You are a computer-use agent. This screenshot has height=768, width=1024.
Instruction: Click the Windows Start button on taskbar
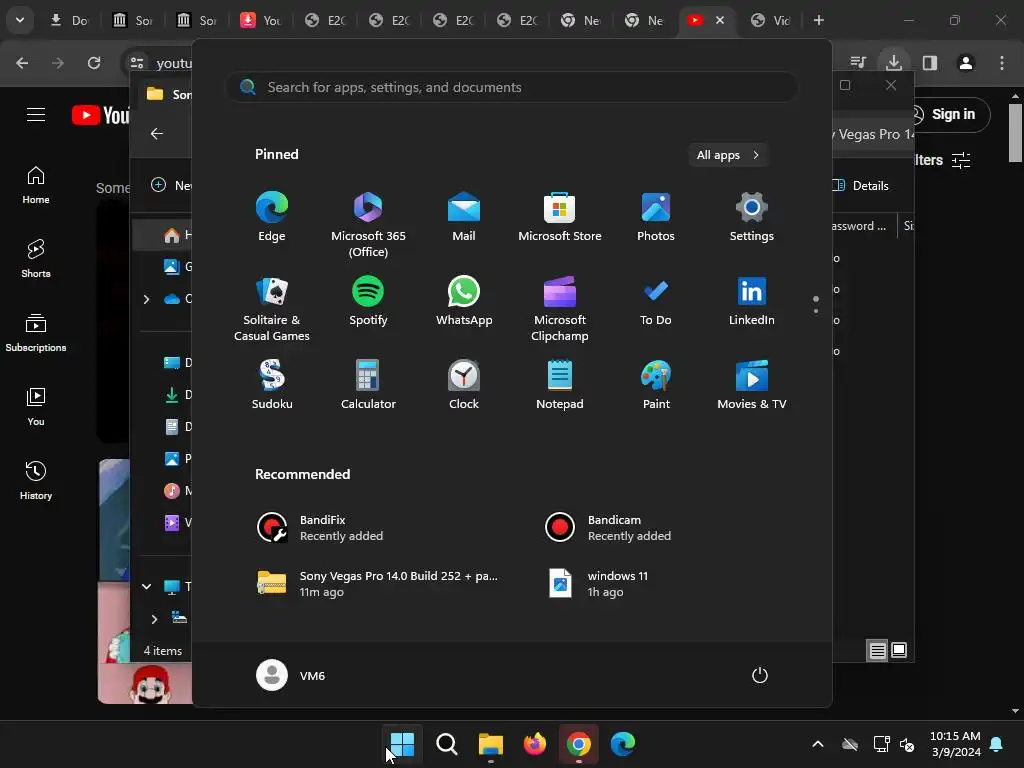click(x=402, y=744)
